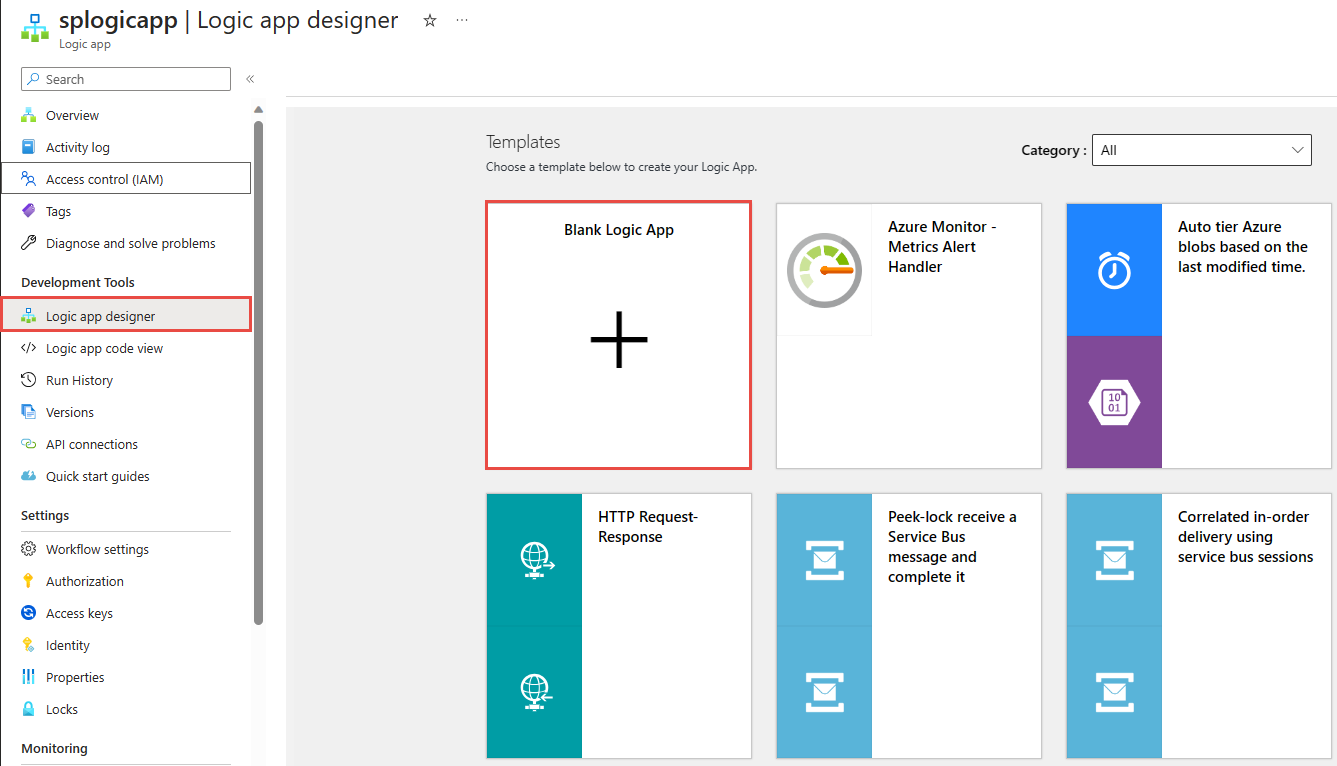
Task: Click the HTTP request globe icon
Action: (x=536, y=560)
